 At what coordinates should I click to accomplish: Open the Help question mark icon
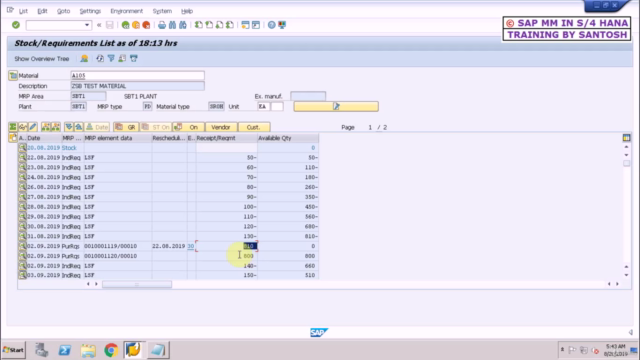[271, 25]
